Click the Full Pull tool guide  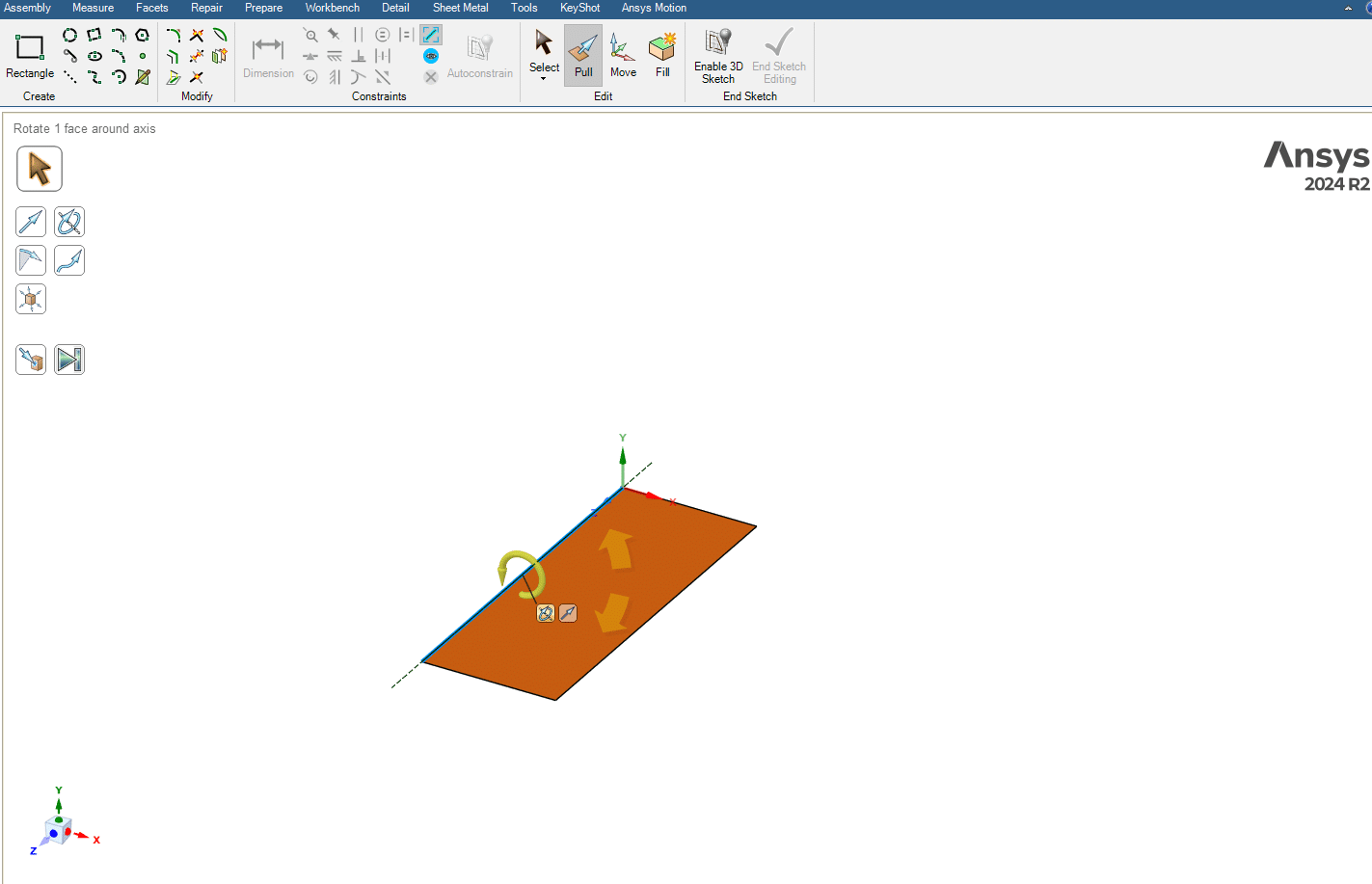coord(69,360)
